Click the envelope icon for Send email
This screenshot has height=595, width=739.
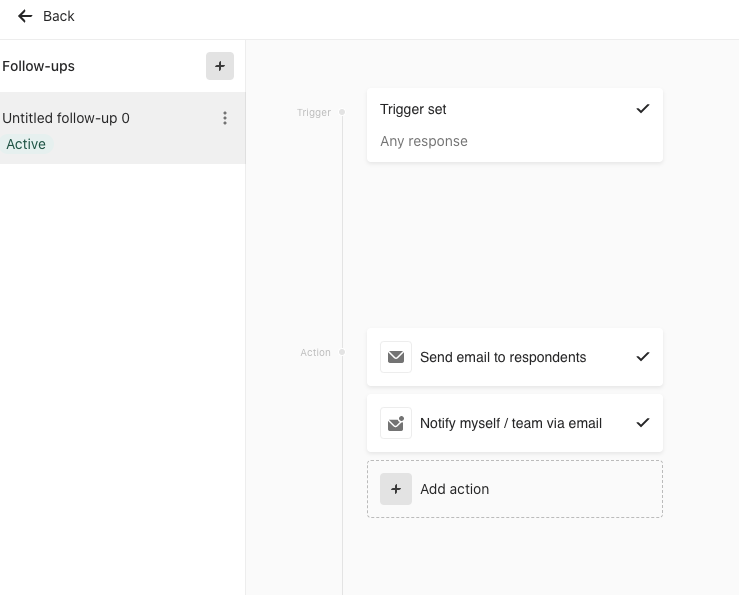(x=396, y=357)
